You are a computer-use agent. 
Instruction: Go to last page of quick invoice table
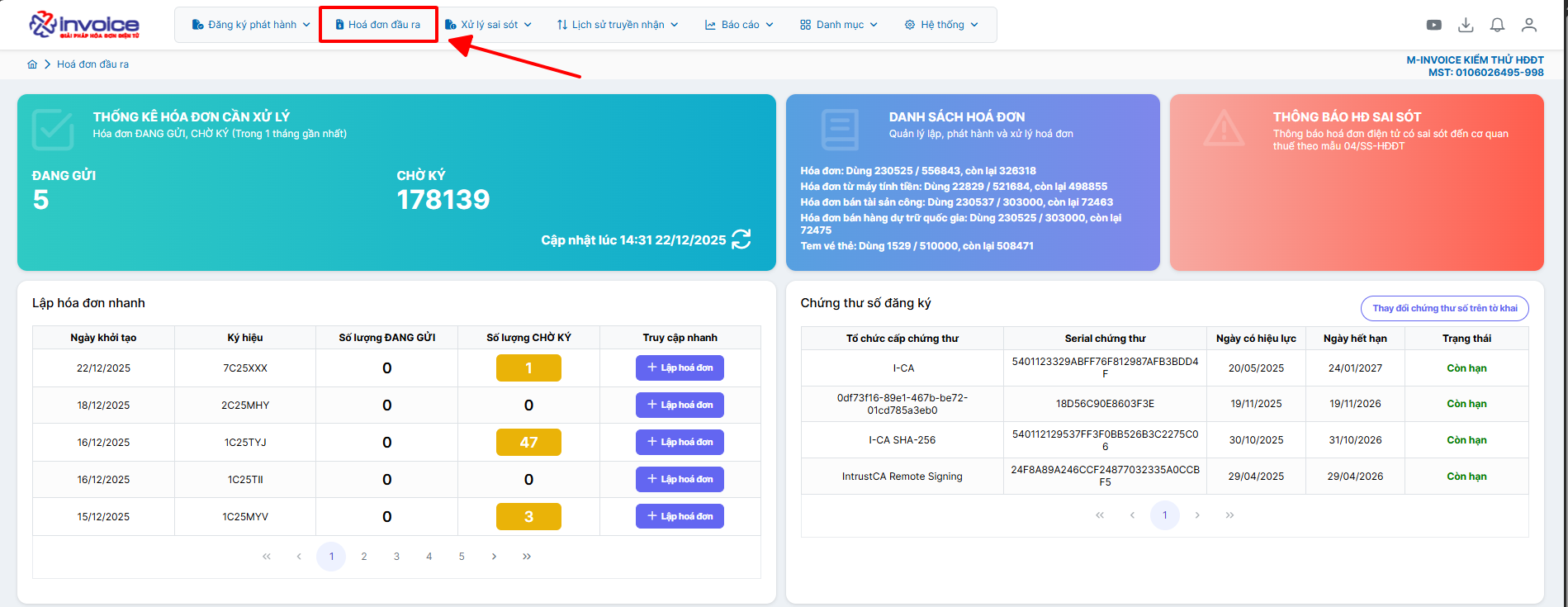coord(527,557)
